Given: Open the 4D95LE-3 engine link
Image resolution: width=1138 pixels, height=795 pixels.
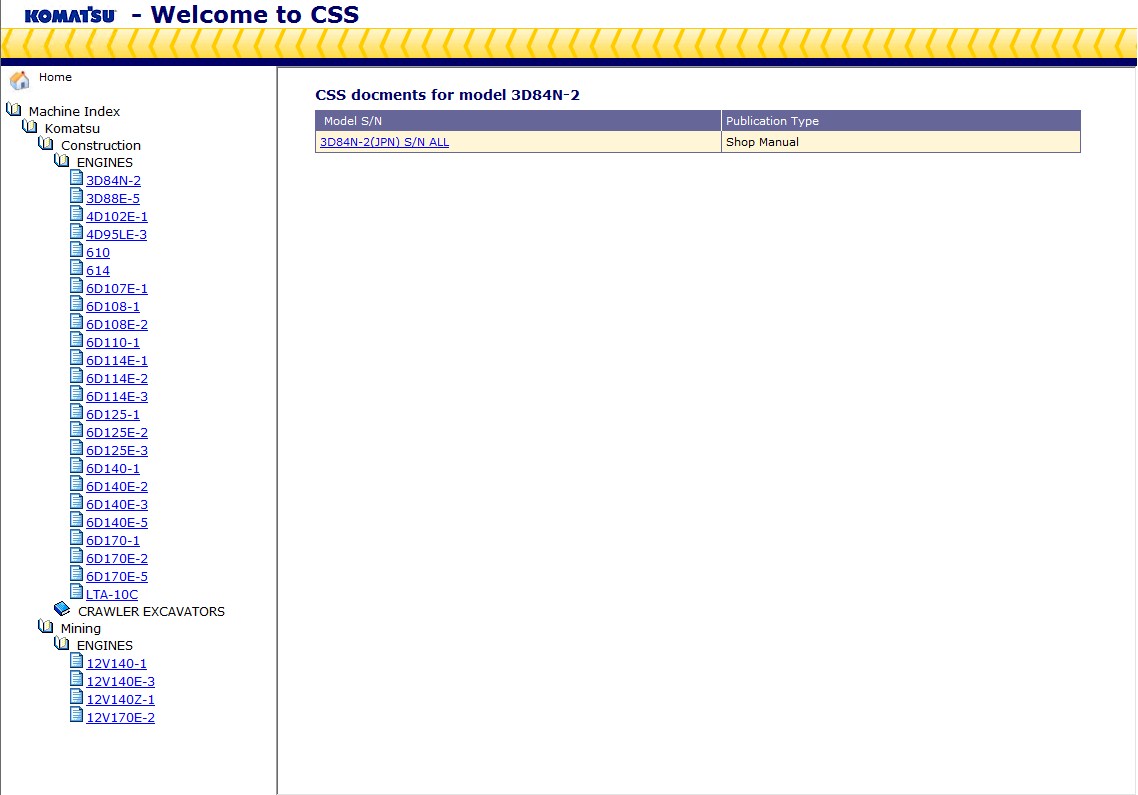Looking at the screenshot, I should [x=116, y=235].
